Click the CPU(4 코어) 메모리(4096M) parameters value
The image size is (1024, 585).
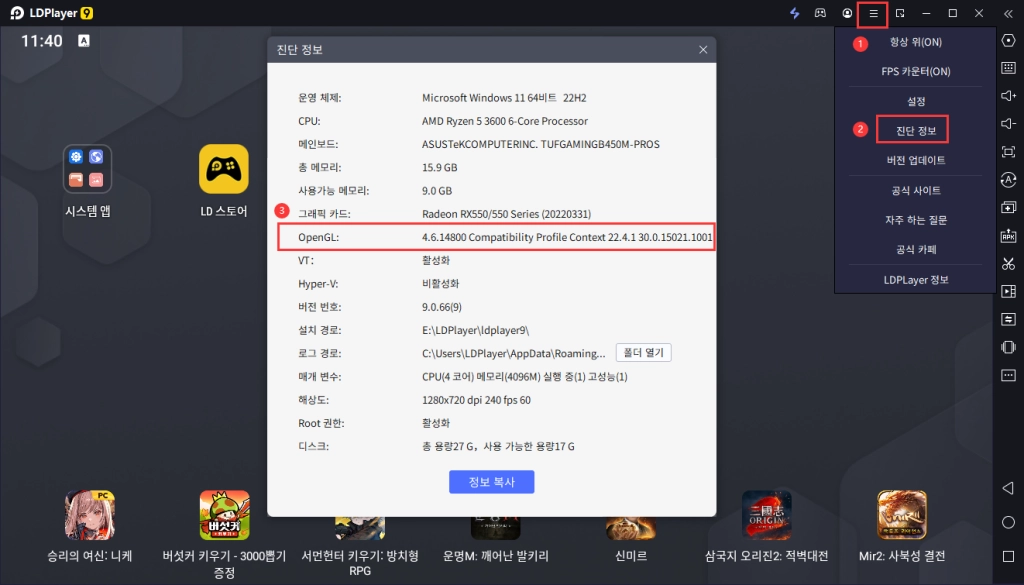pyautogui.click(x=524, y=377)
